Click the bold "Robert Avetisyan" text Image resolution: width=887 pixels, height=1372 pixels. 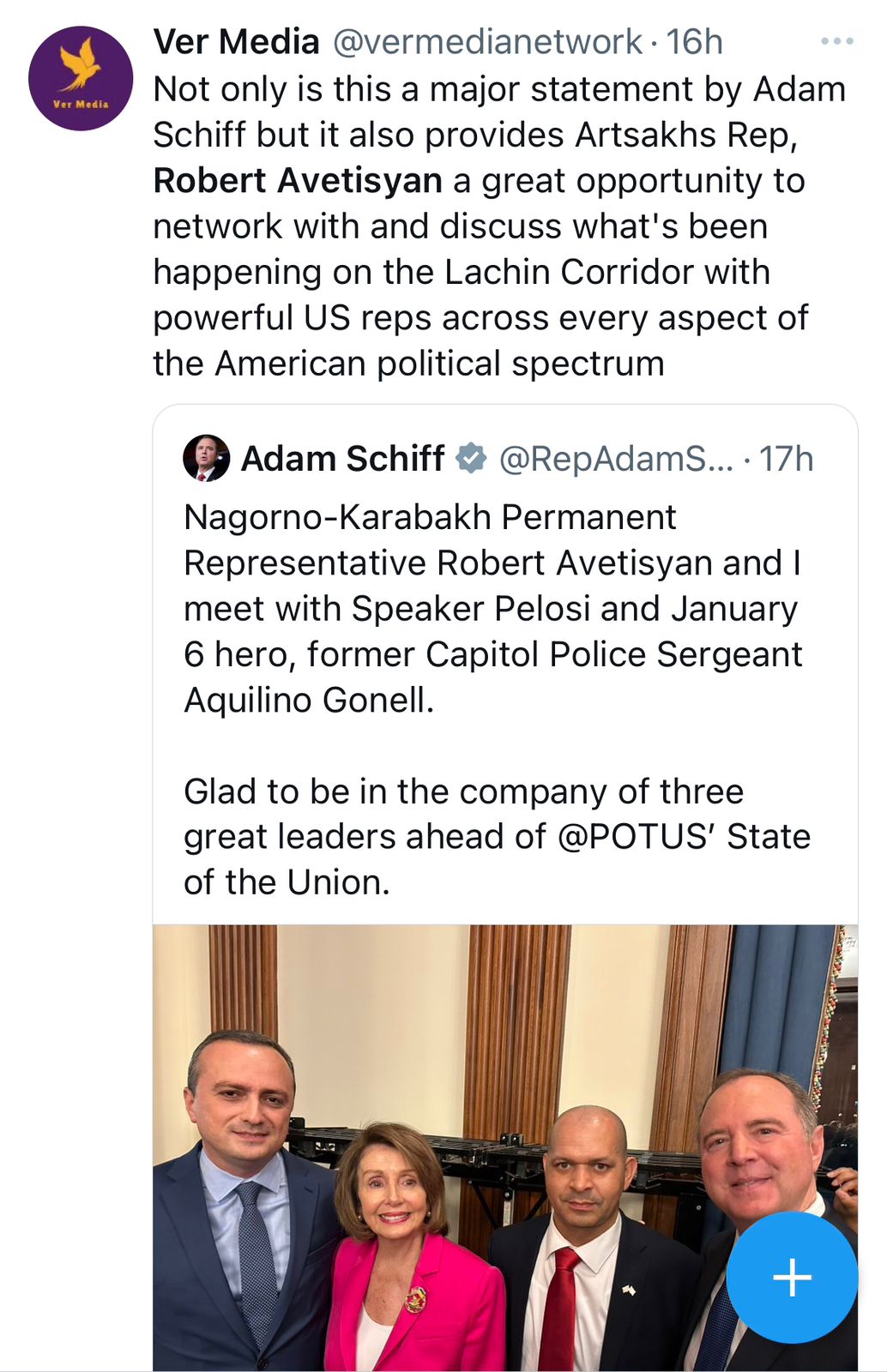coord(298,181)
